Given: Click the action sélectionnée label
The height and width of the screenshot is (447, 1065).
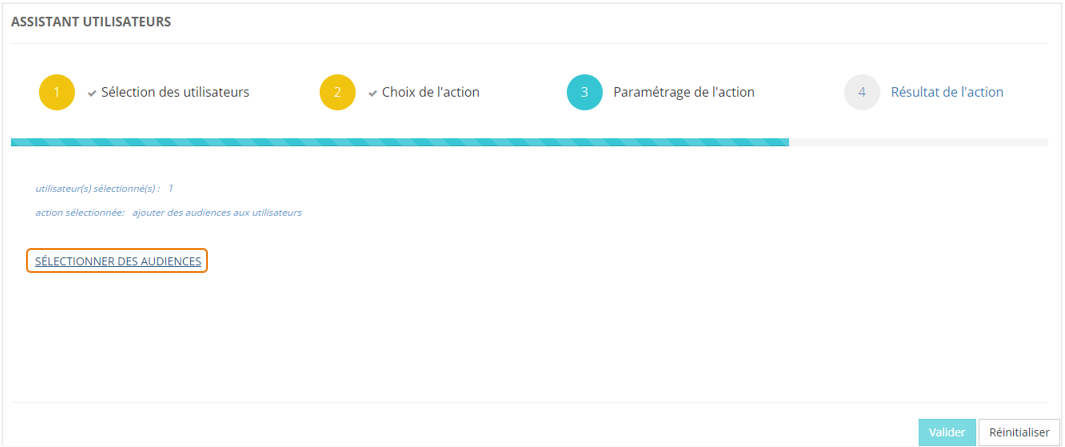Looking at the screenshot, I should 80,212.
